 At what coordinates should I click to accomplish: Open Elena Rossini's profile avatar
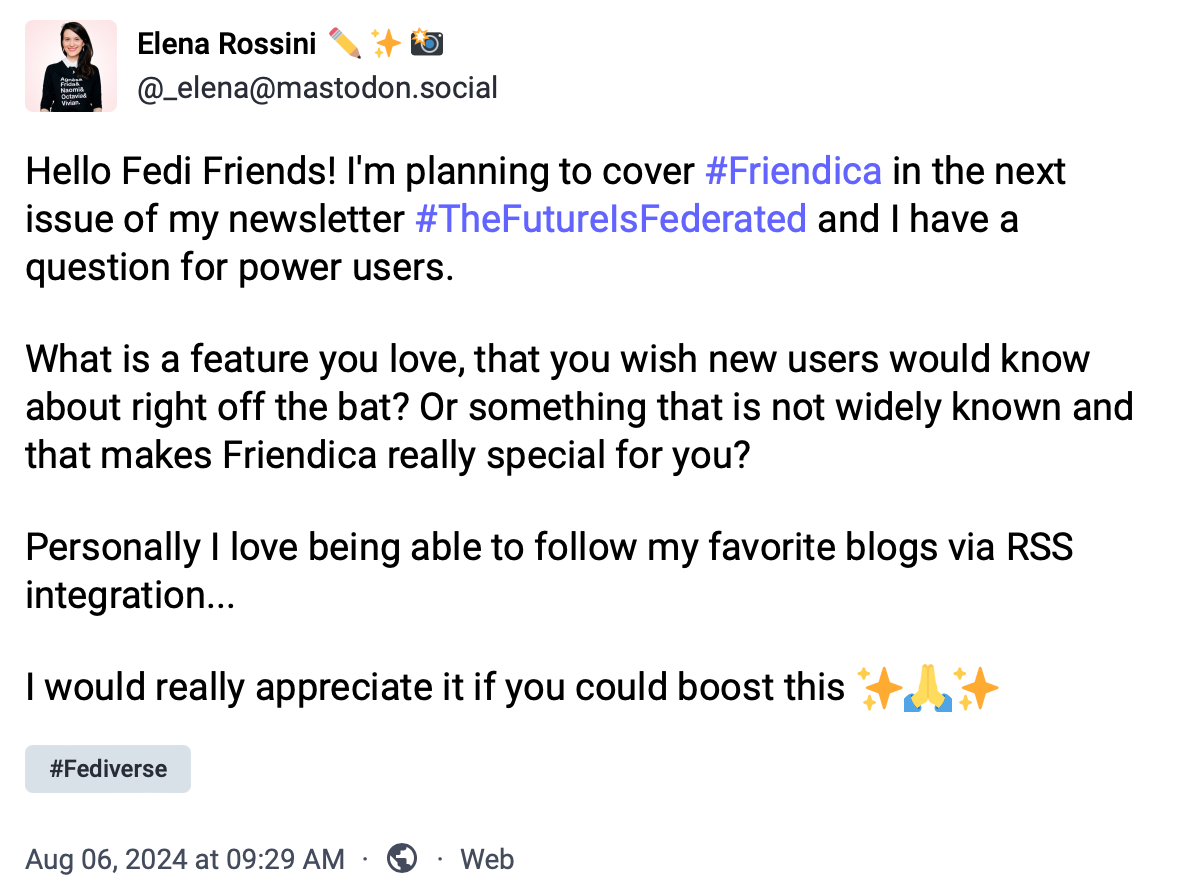[71, 65]
